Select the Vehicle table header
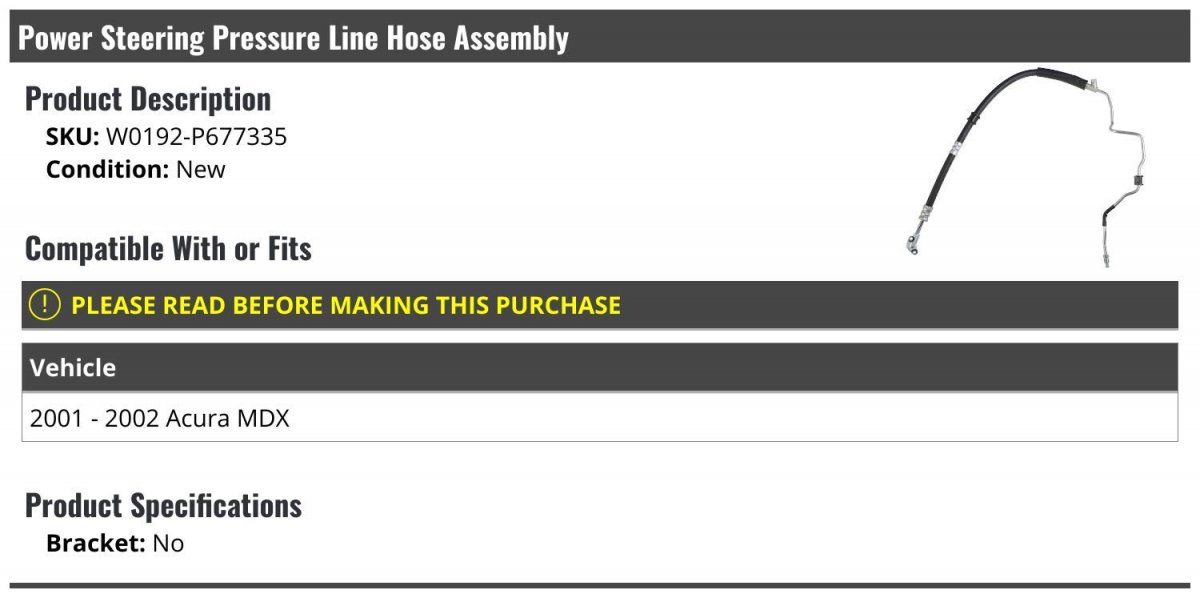 point(600,367)
